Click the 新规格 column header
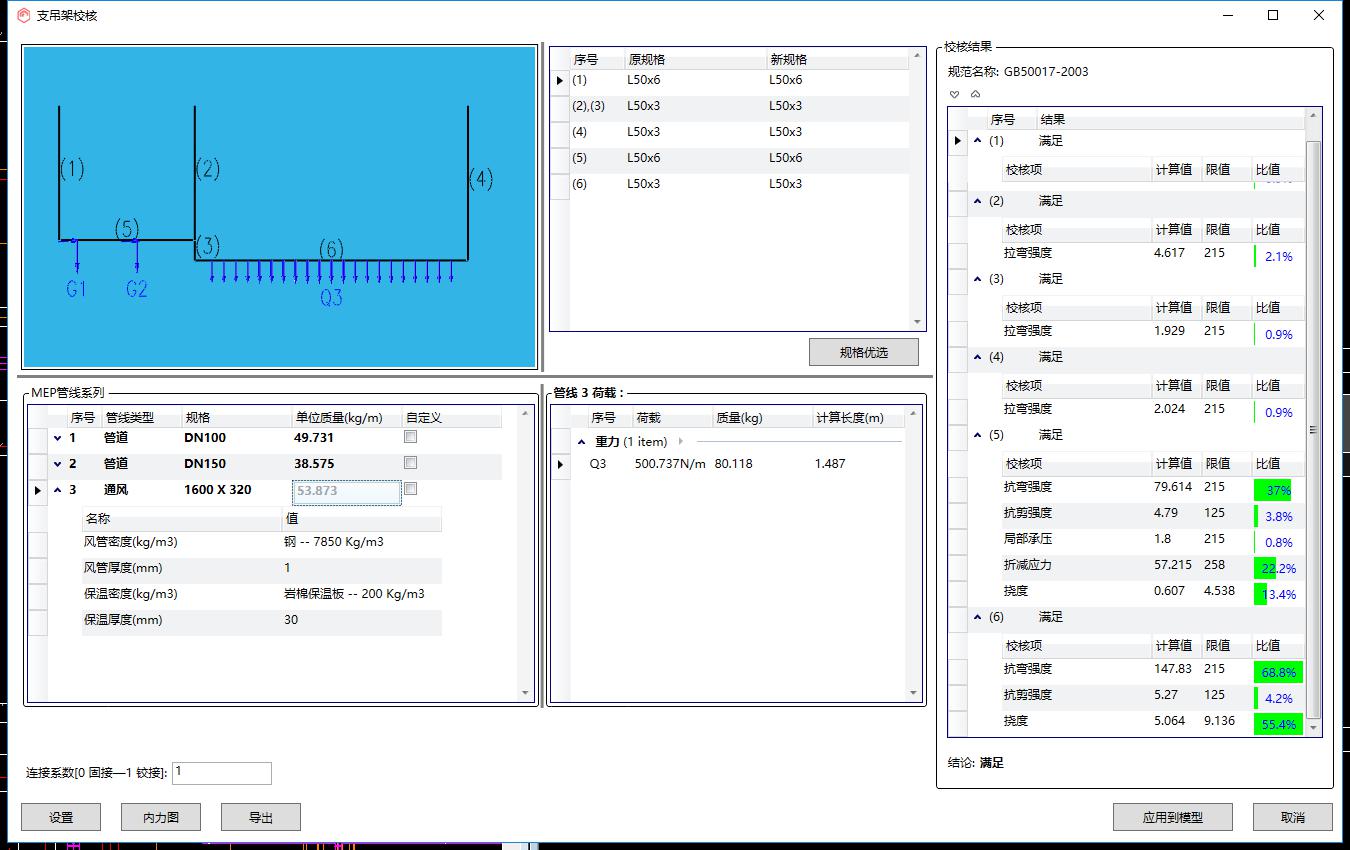 coord(838,59)
